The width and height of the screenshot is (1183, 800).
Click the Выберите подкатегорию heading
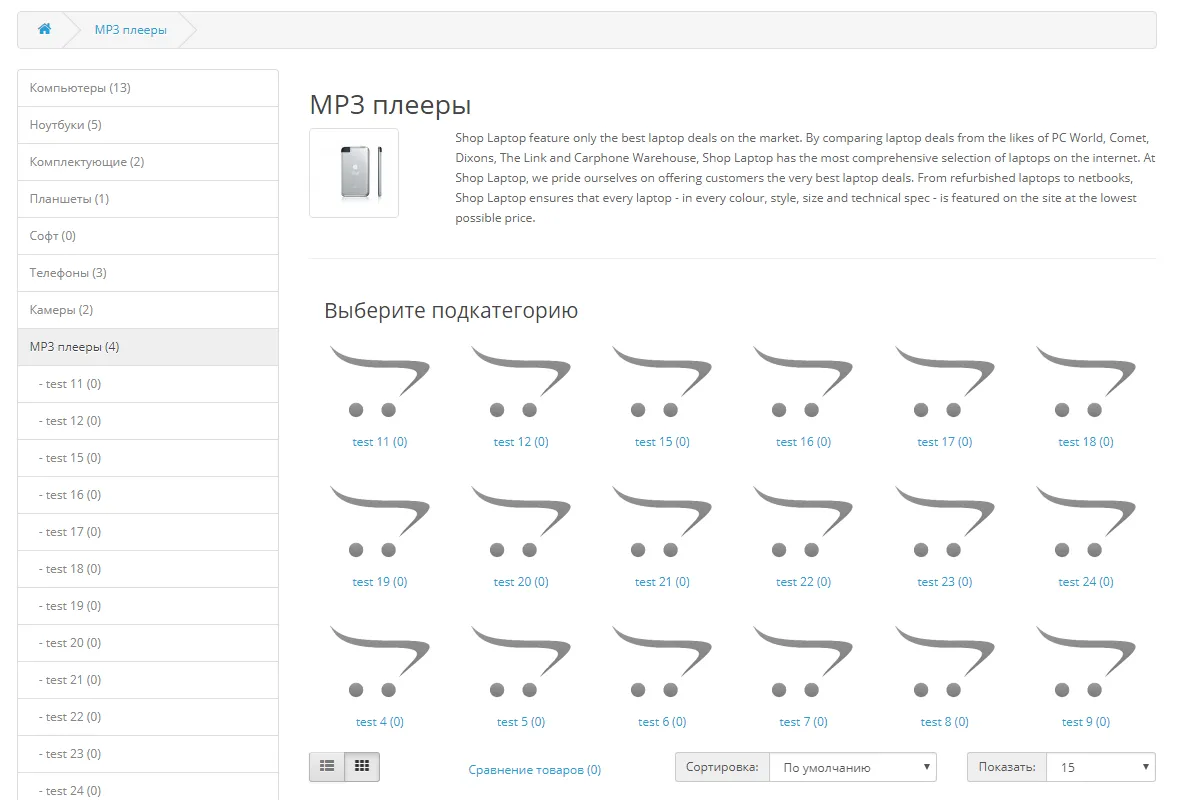pyautogui.click(x=450, y=310)
